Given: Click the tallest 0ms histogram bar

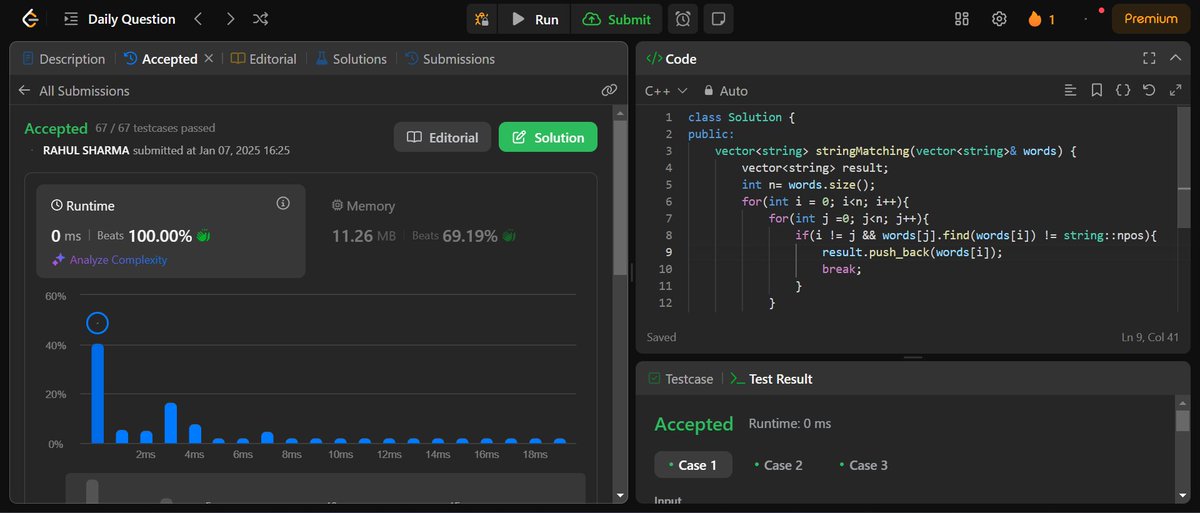Looking at the screenshot, I should (x=98, y=393).
